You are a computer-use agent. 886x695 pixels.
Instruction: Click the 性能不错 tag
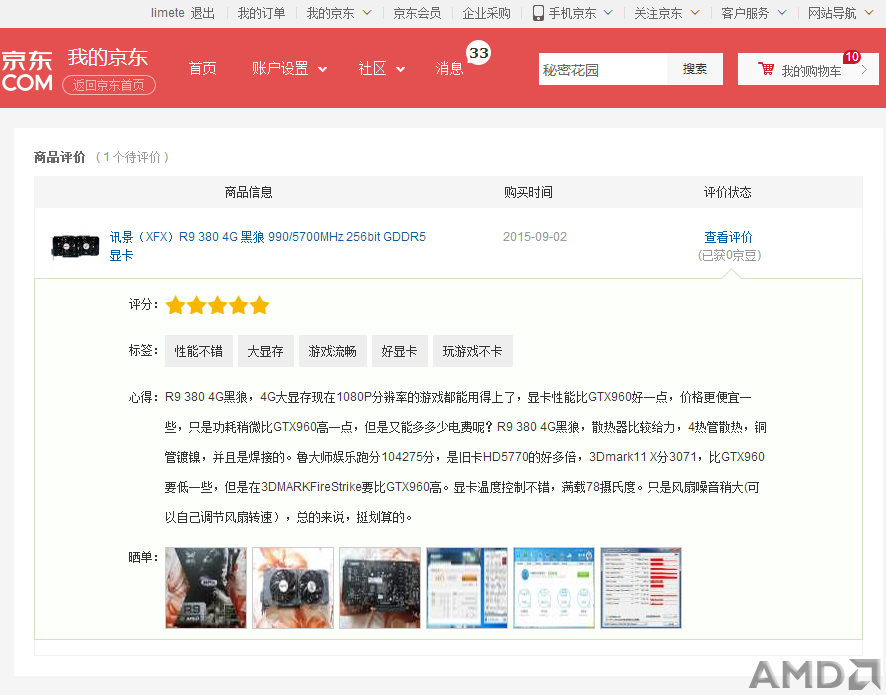tap(198, 351)
